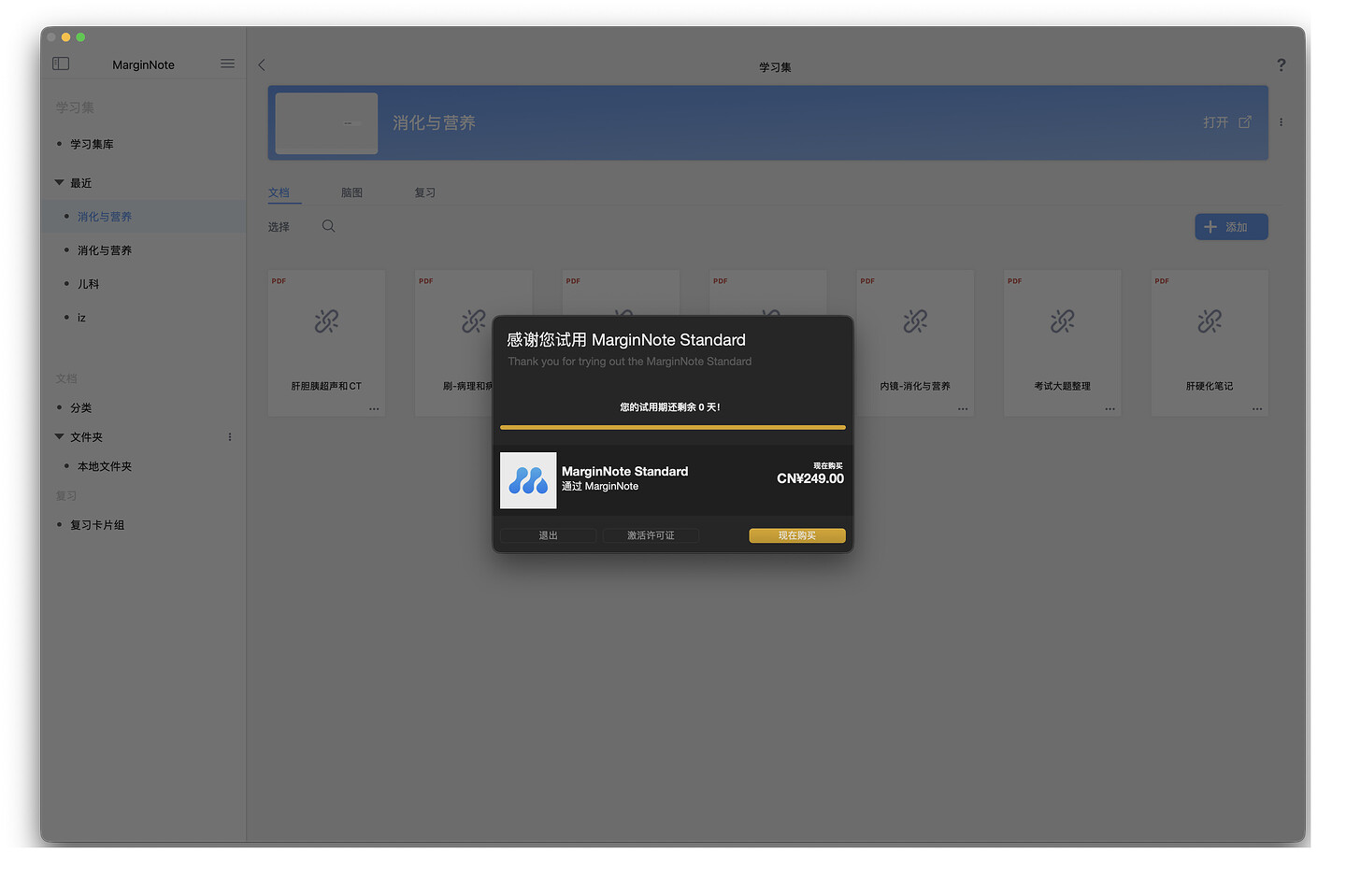Open more options for 肝胆胰超声和CT card
Image resolution: width=1346 pixels, height=896 pixels.
click(374, 409)
